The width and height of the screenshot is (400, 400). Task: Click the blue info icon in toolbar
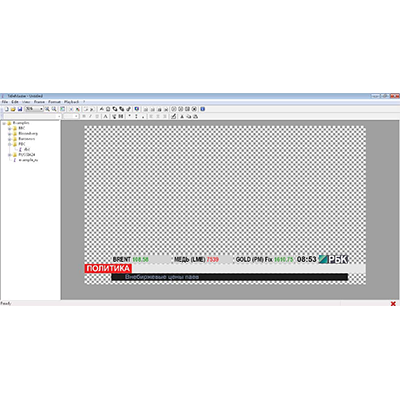[x=202, y=109]
